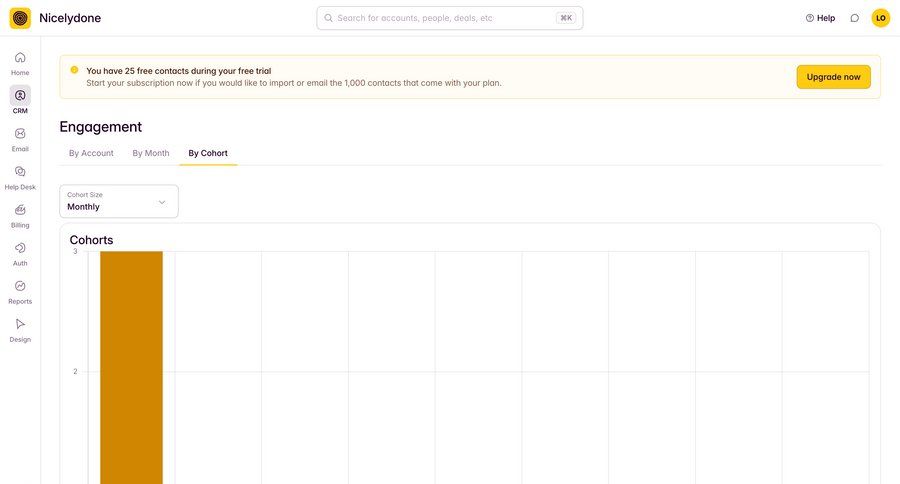Go to Billing in the sidebar
Screen dimensions: 900x484
click(20, 210)
